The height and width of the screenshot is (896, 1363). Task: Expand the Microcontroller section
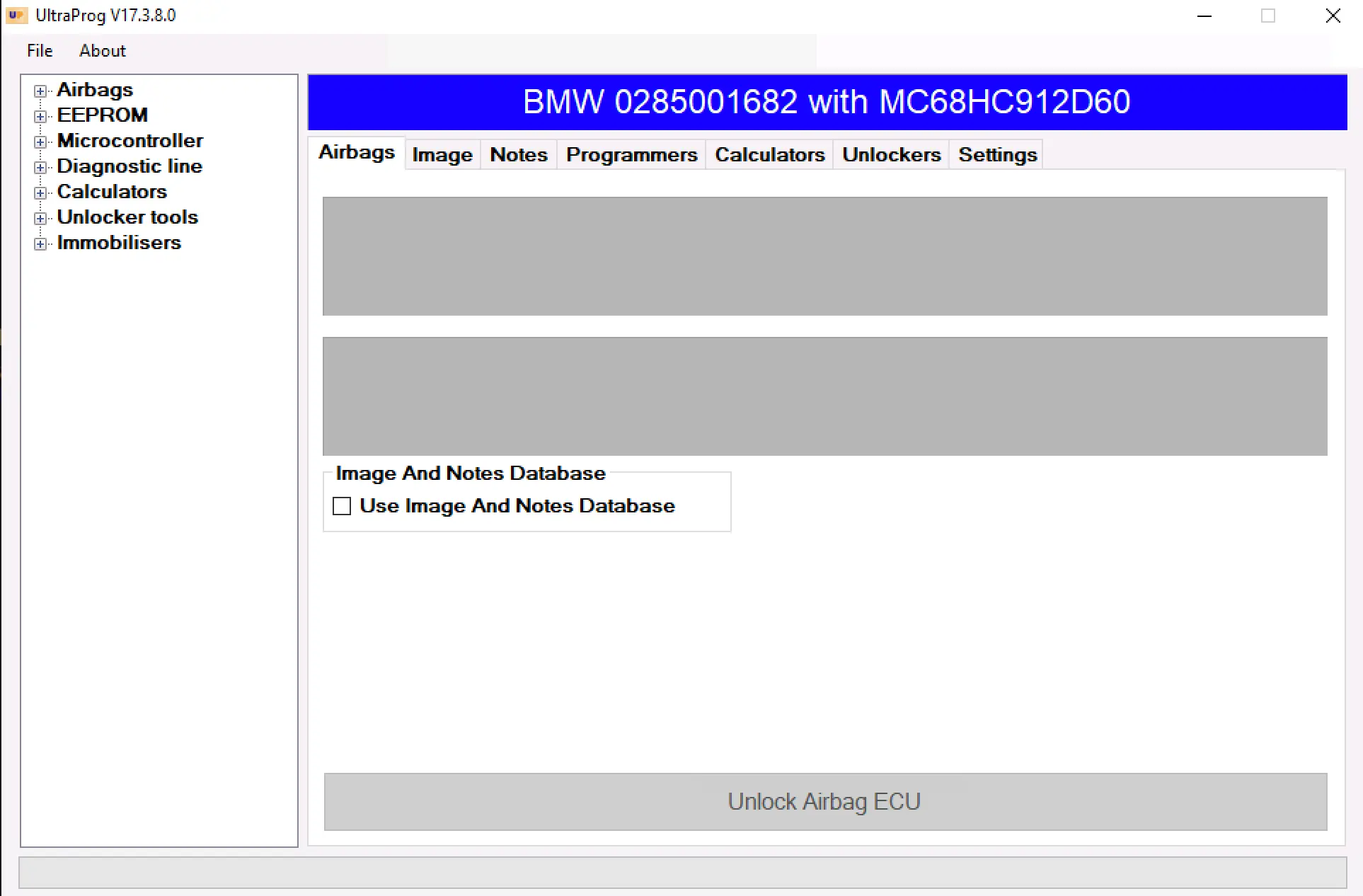point(40,142)
